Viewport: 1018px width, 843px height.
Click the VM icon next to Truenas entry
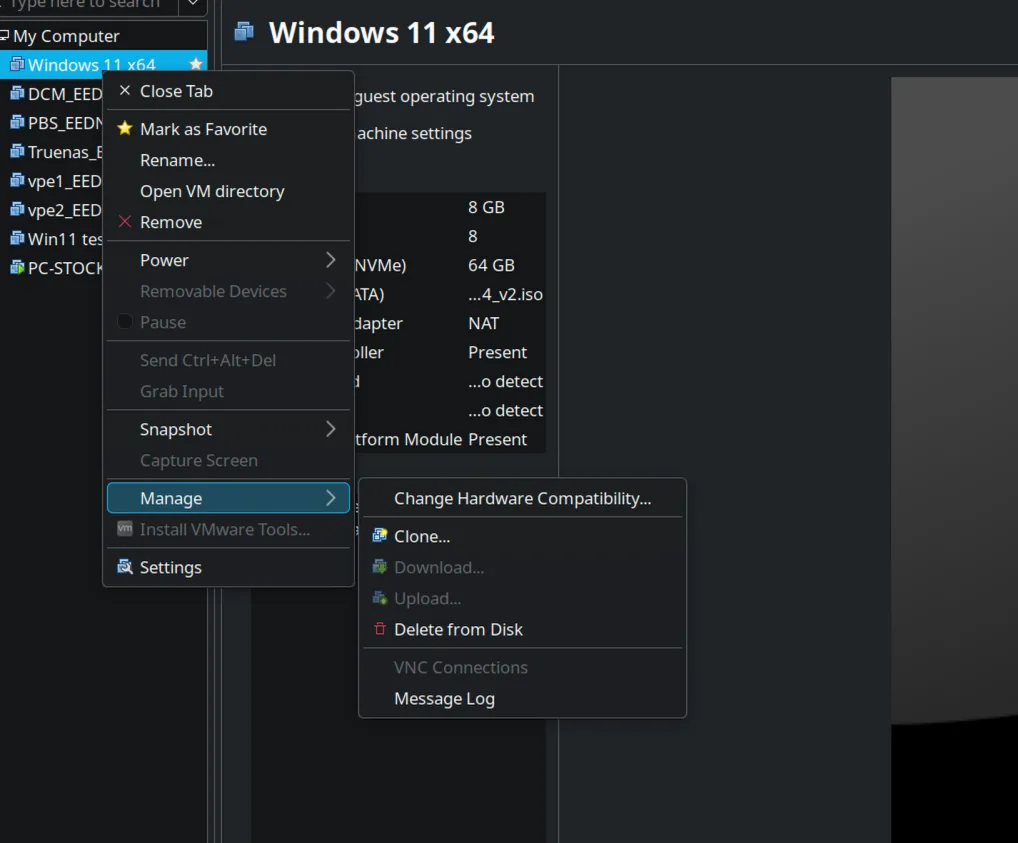(x=17, y=151)
